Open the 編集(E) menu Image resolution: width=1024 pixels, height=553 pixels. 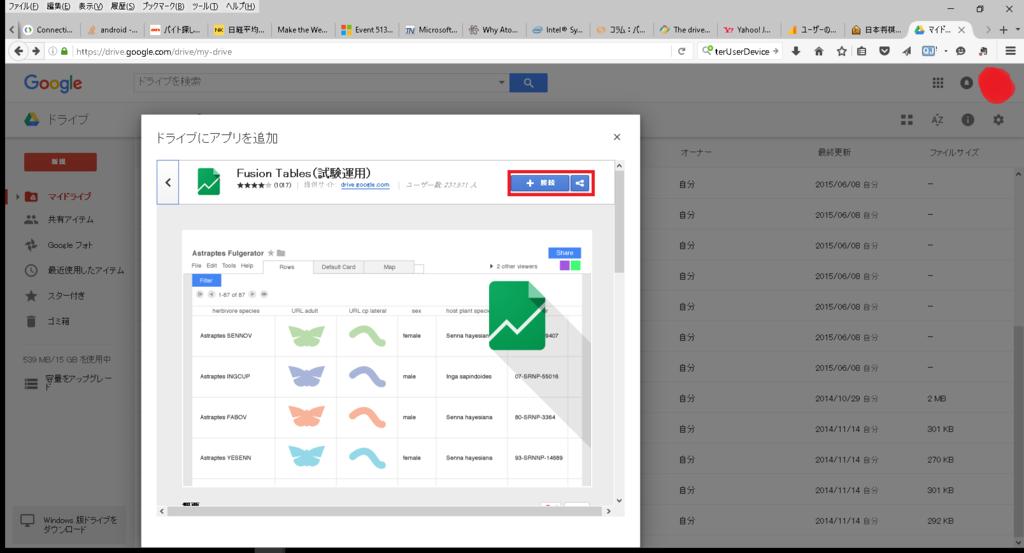tap(58, 6)
